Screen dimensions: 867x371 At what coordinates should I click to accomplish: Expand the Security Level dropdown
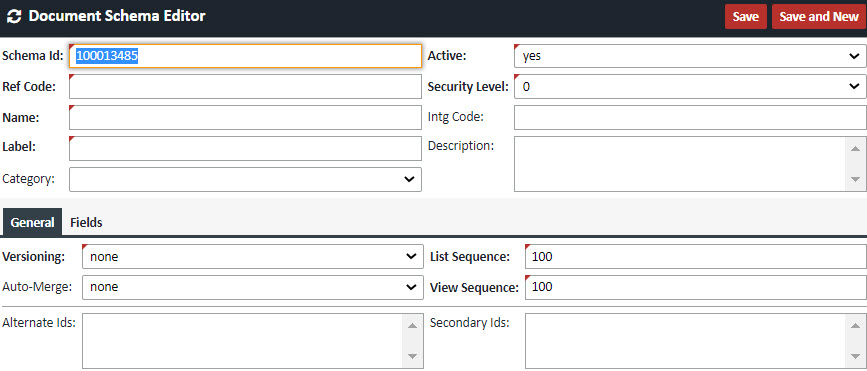(x=690, y=87)
